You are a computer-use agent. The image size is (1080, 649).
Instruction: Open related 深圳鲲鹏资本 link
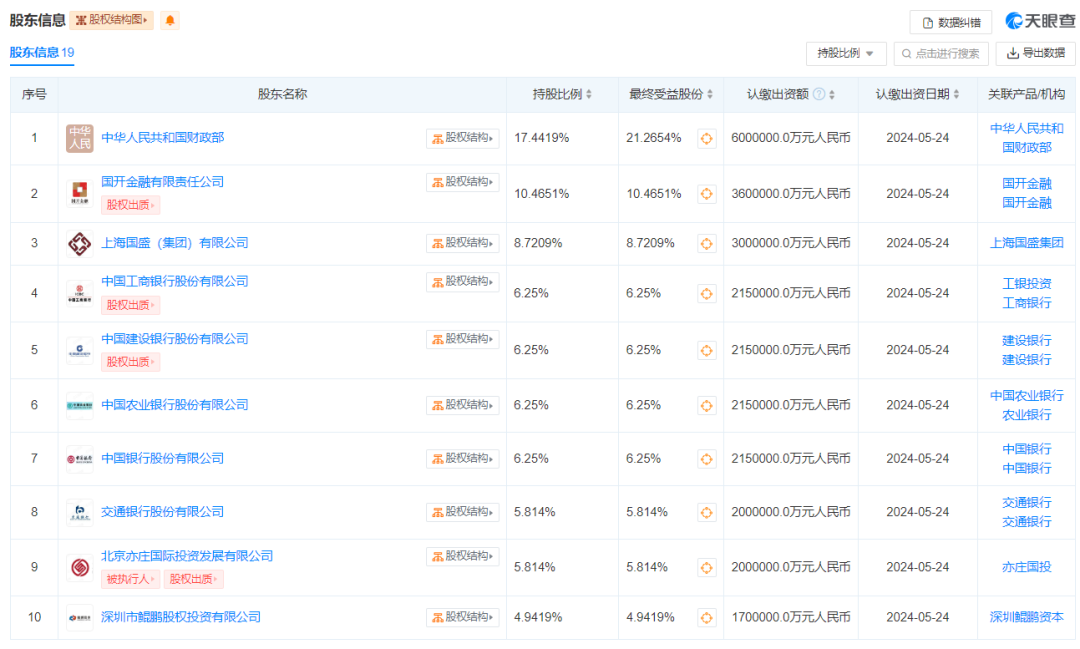click(x=1026, y=617)
